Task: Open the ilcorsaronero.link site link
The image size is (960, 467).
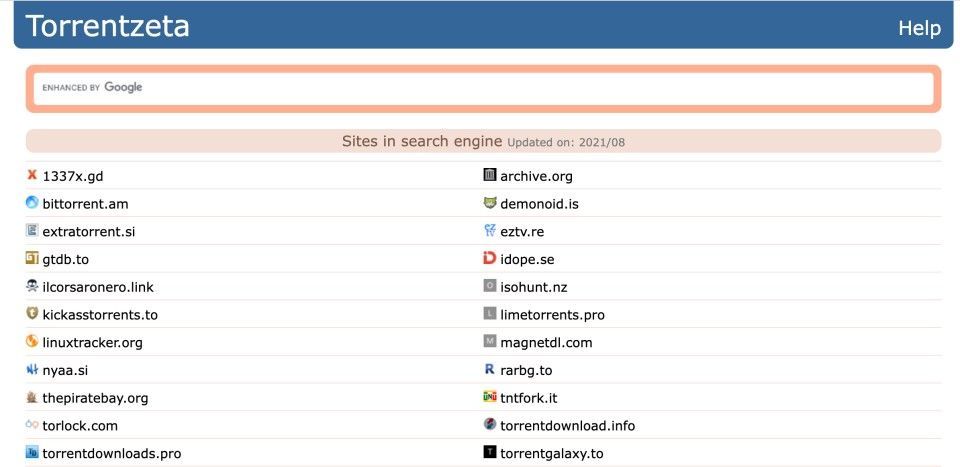Action: (x=98, y=287)
